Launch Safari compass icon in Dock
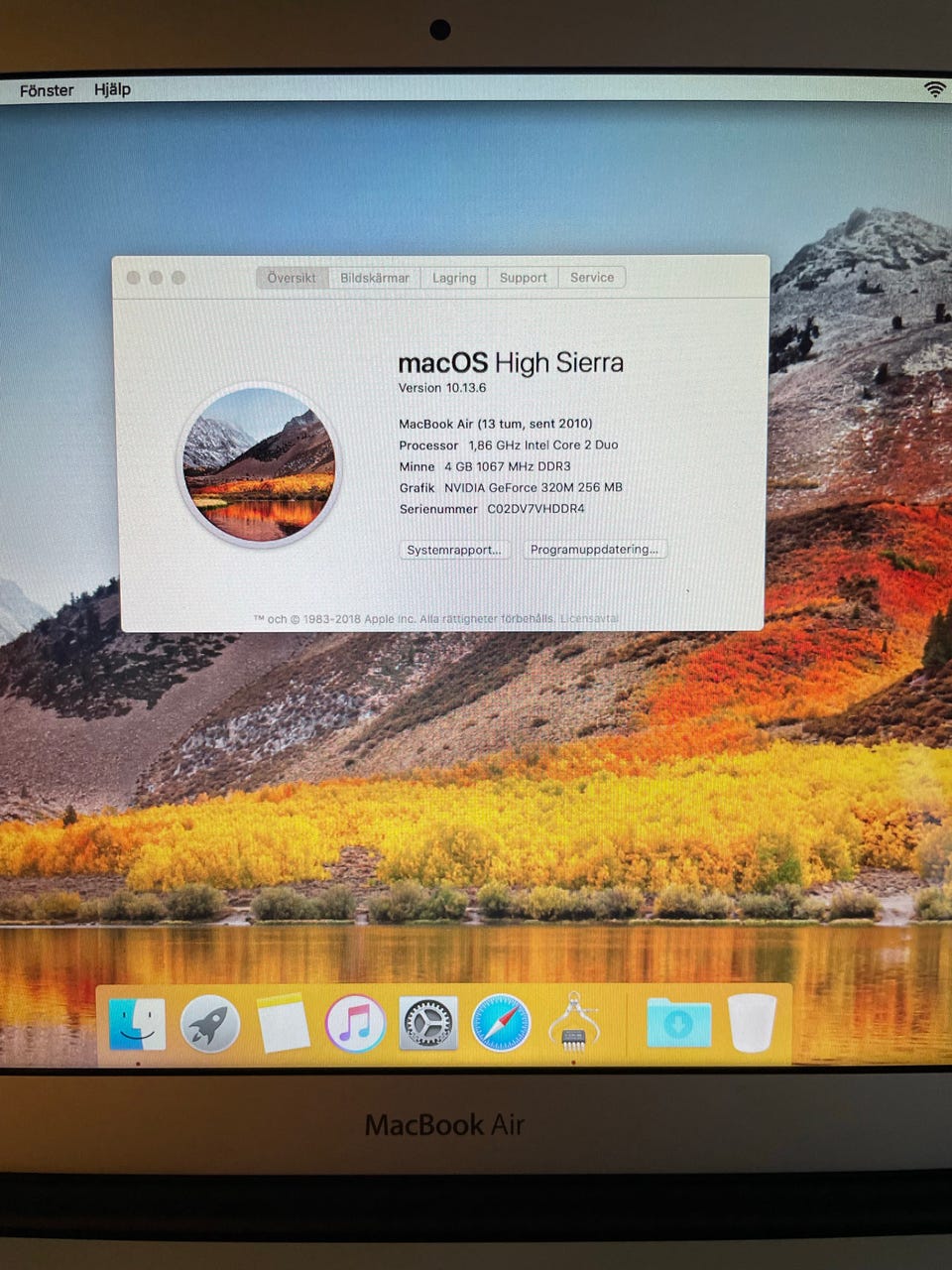The image size is (952, 1270). point(501,1023)
